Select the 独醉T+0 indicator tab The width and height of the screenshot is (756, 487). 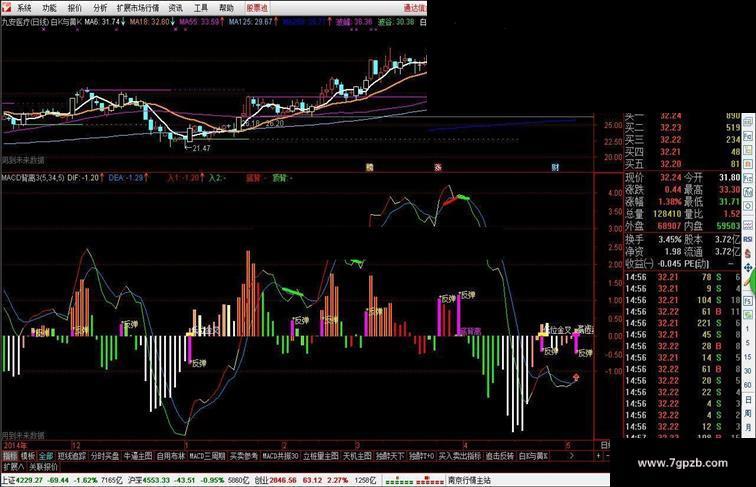[x=421, y=456]
